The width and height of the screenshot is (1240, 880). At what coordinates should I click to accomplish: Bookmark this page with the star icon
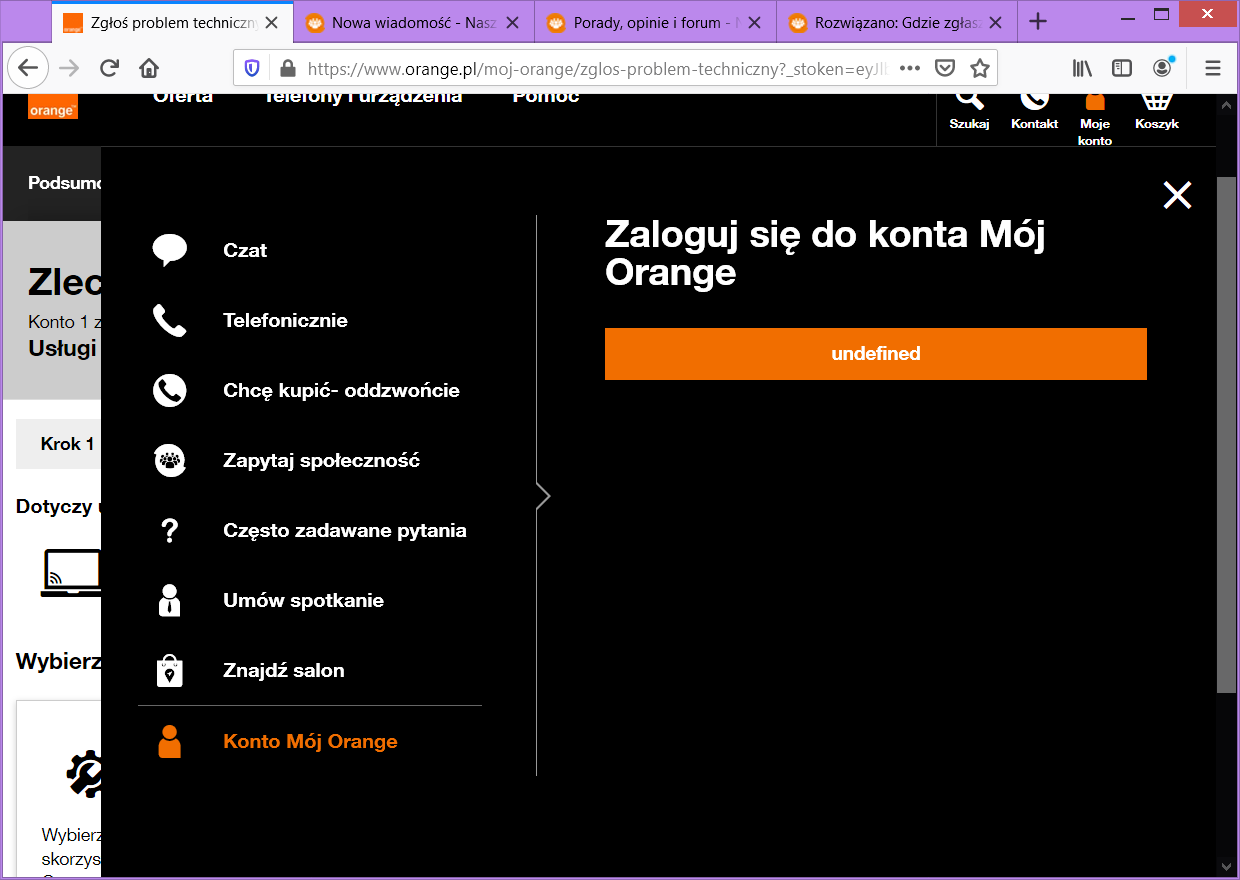[x=979, y=68]
